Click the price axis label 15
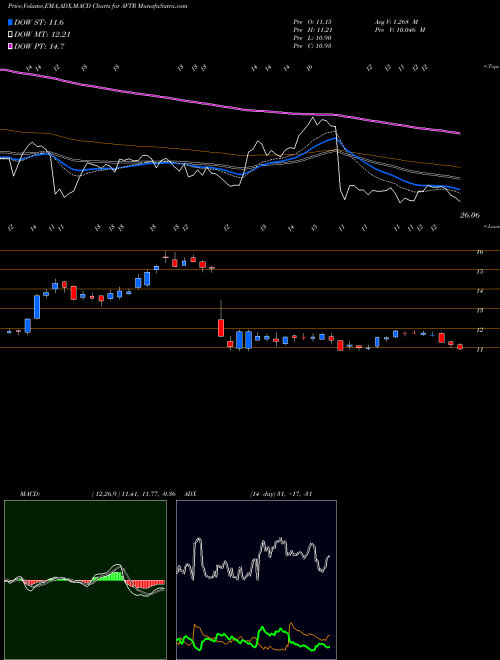The height and width of the screenshot is (660, 500). 479,271
